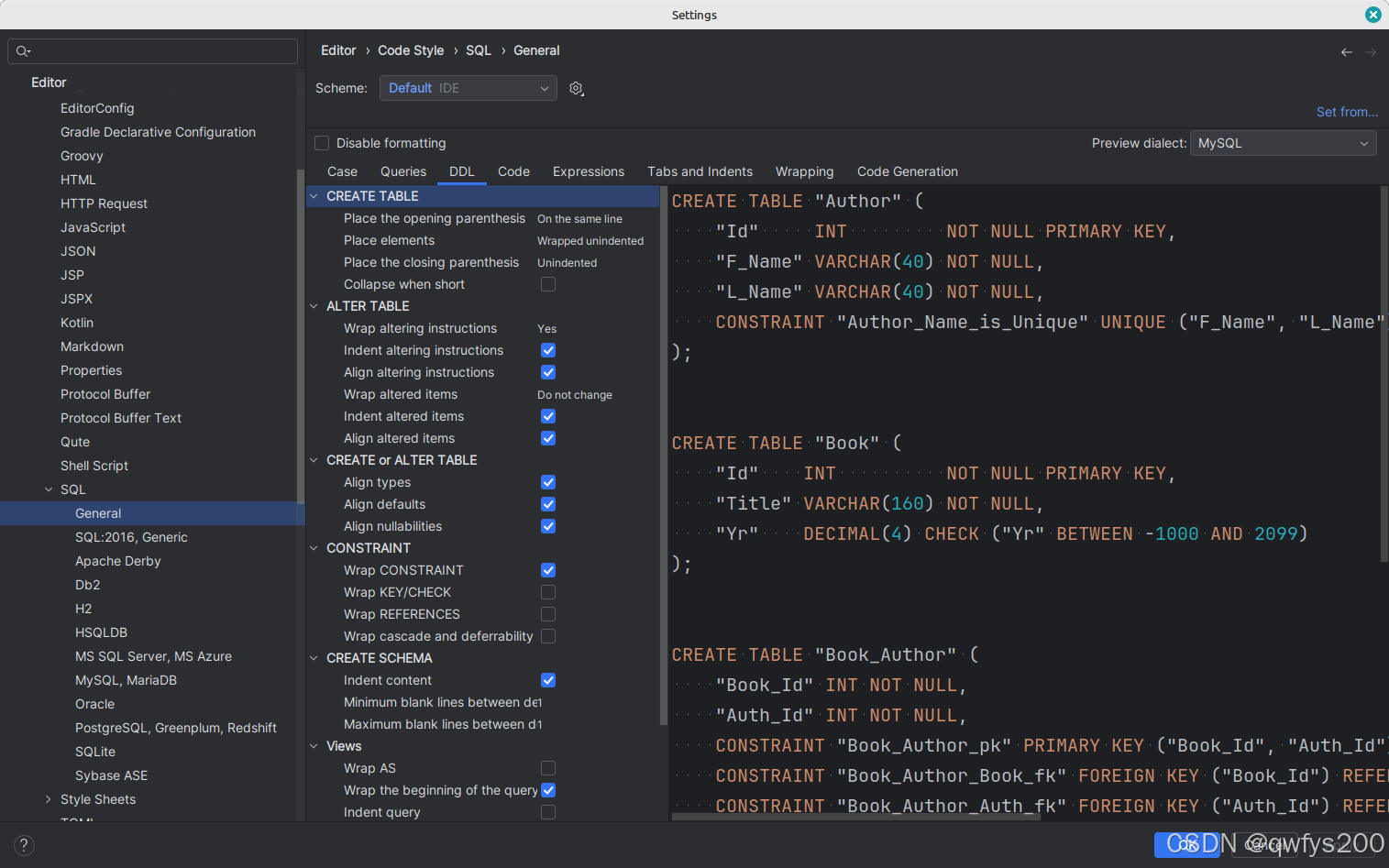Image resolution: width=1389 pixels, height=868 pixels.
Task: Open the Wrapping tab
Action: [x=805, y=171]
